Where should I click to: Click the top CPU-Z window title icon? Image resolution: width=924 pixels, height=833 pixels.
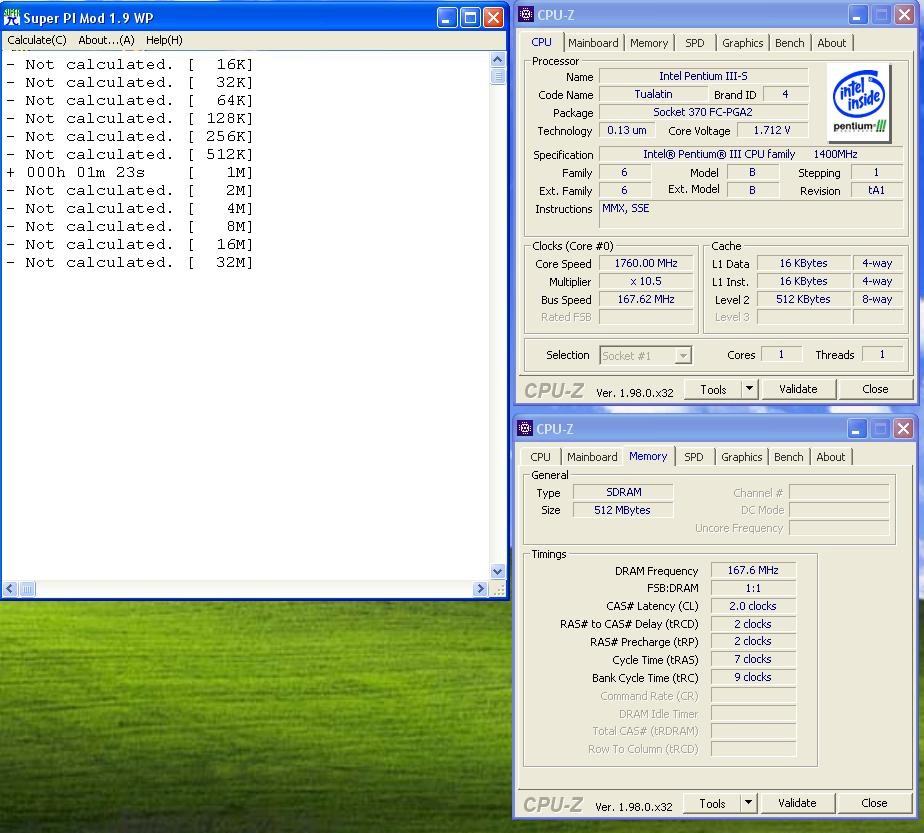pos(525,15)
